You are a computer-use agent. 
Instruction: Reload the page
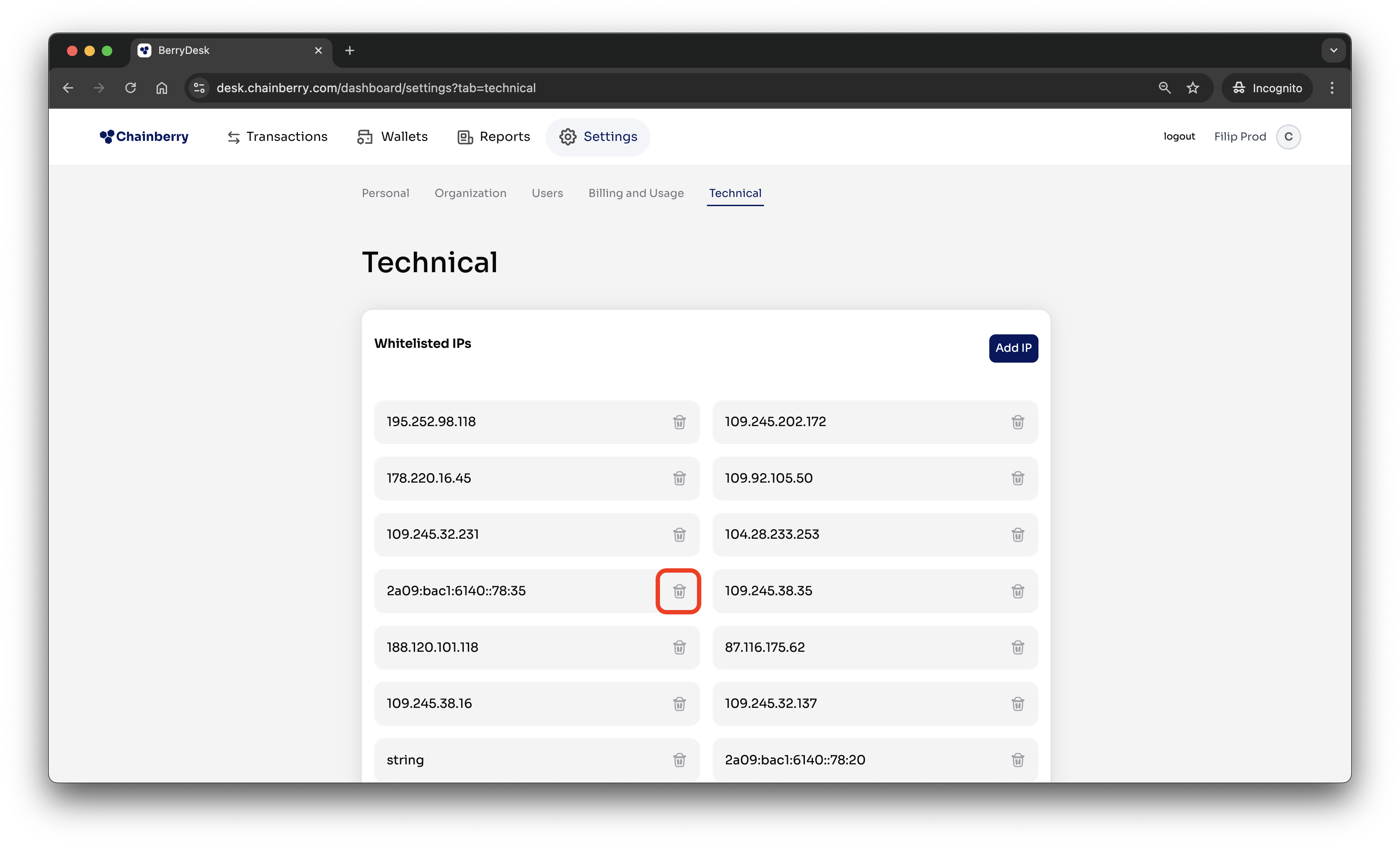coord(131,88)
